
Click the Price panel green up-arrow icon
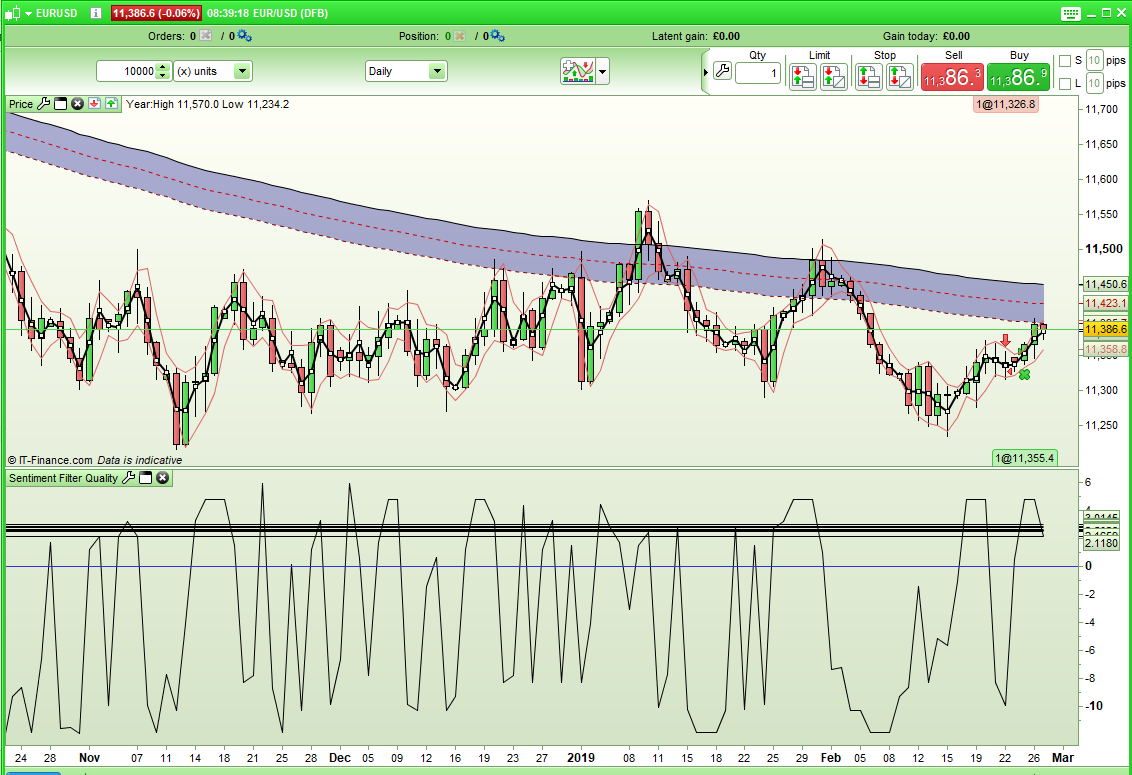tap(111, 104)
